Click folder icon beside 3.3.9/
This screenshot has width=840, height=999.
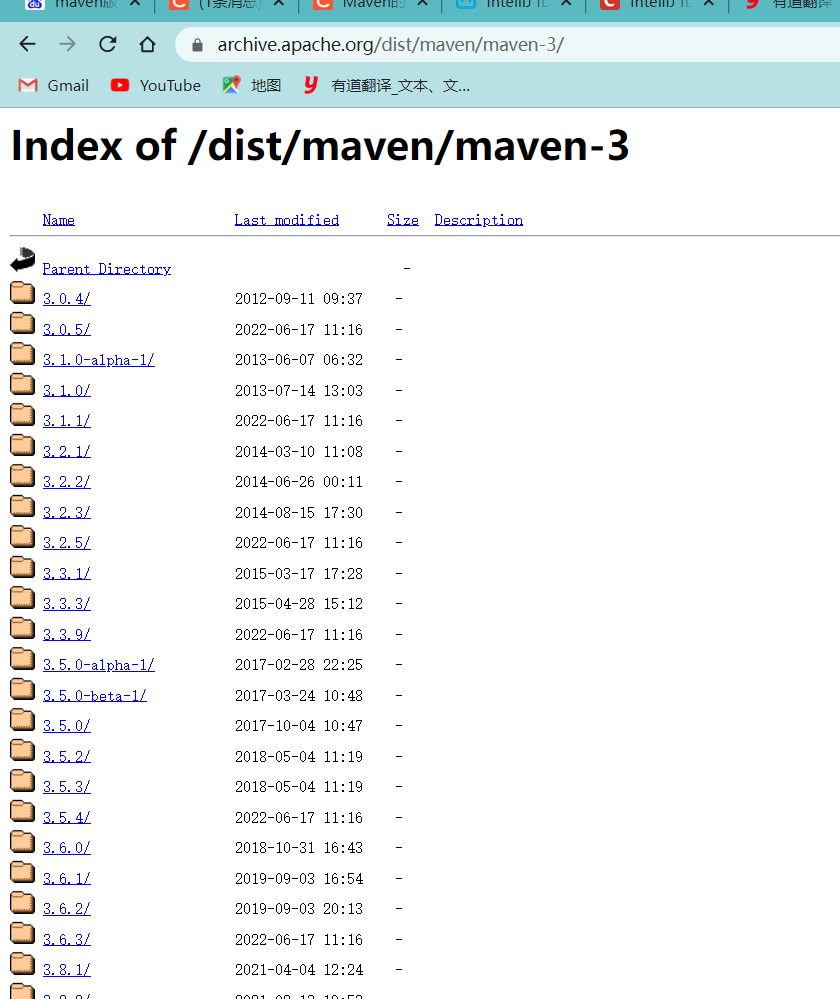23,628
